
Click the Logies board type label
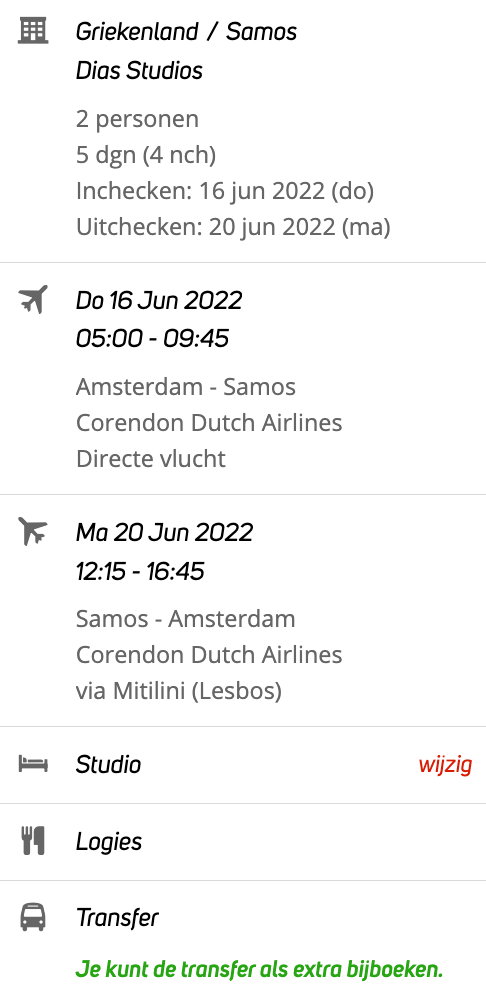pyautogui.click(x=109, y=842)
